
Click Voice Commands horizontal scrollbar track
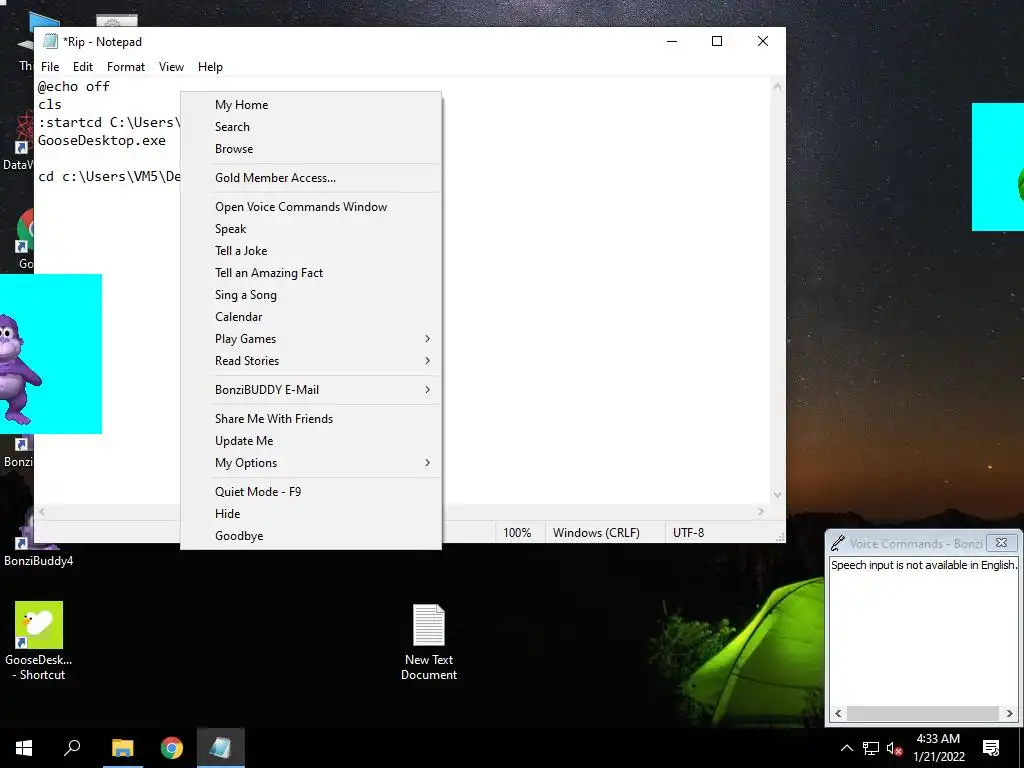point(923,713)
